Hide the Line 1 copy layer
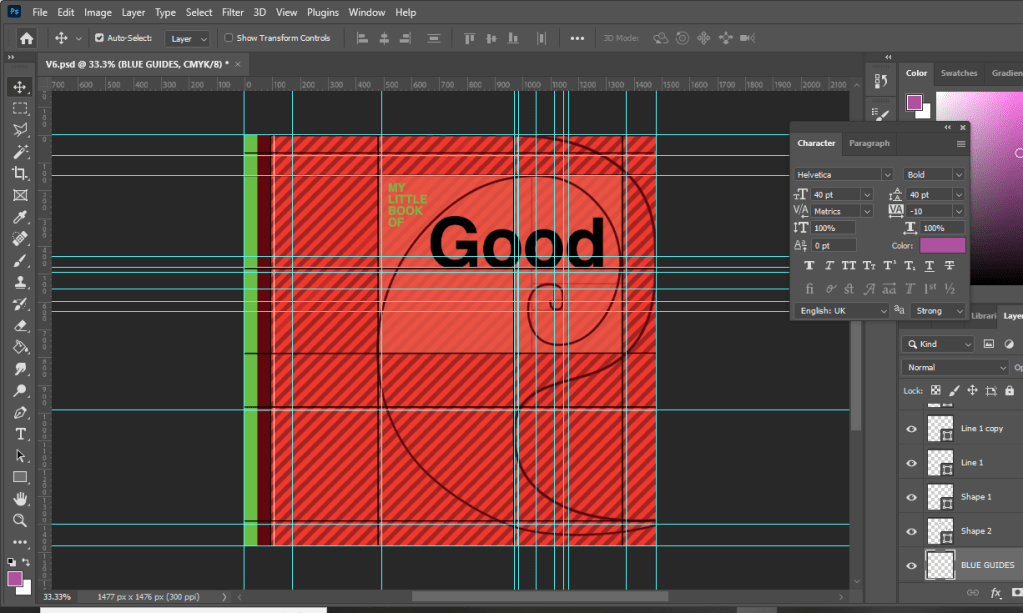The width and height of the screenshot is (1023, 613). 910,429
